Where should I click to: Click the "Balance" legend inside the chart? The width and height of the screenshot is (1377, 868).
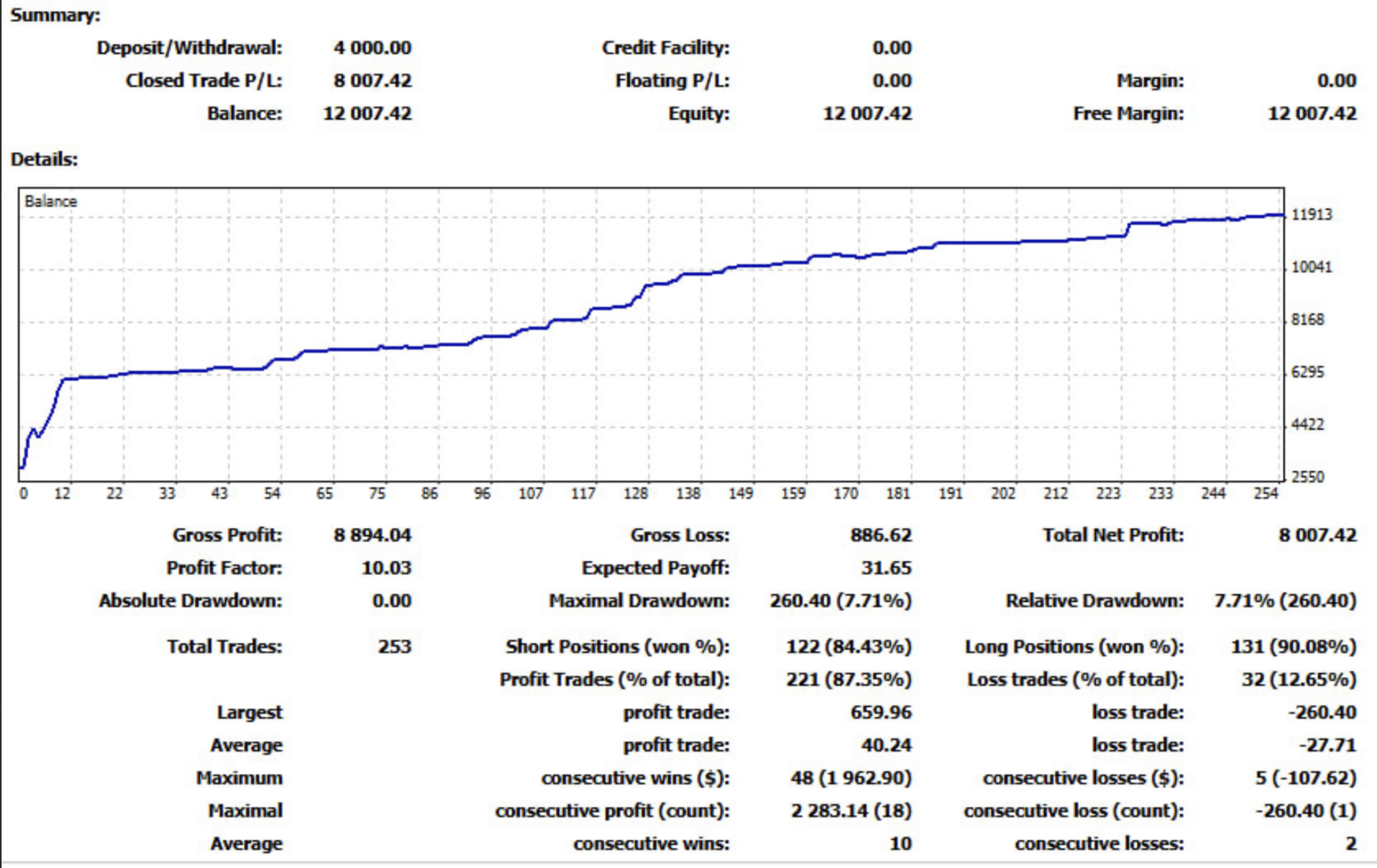click(51, 202)
